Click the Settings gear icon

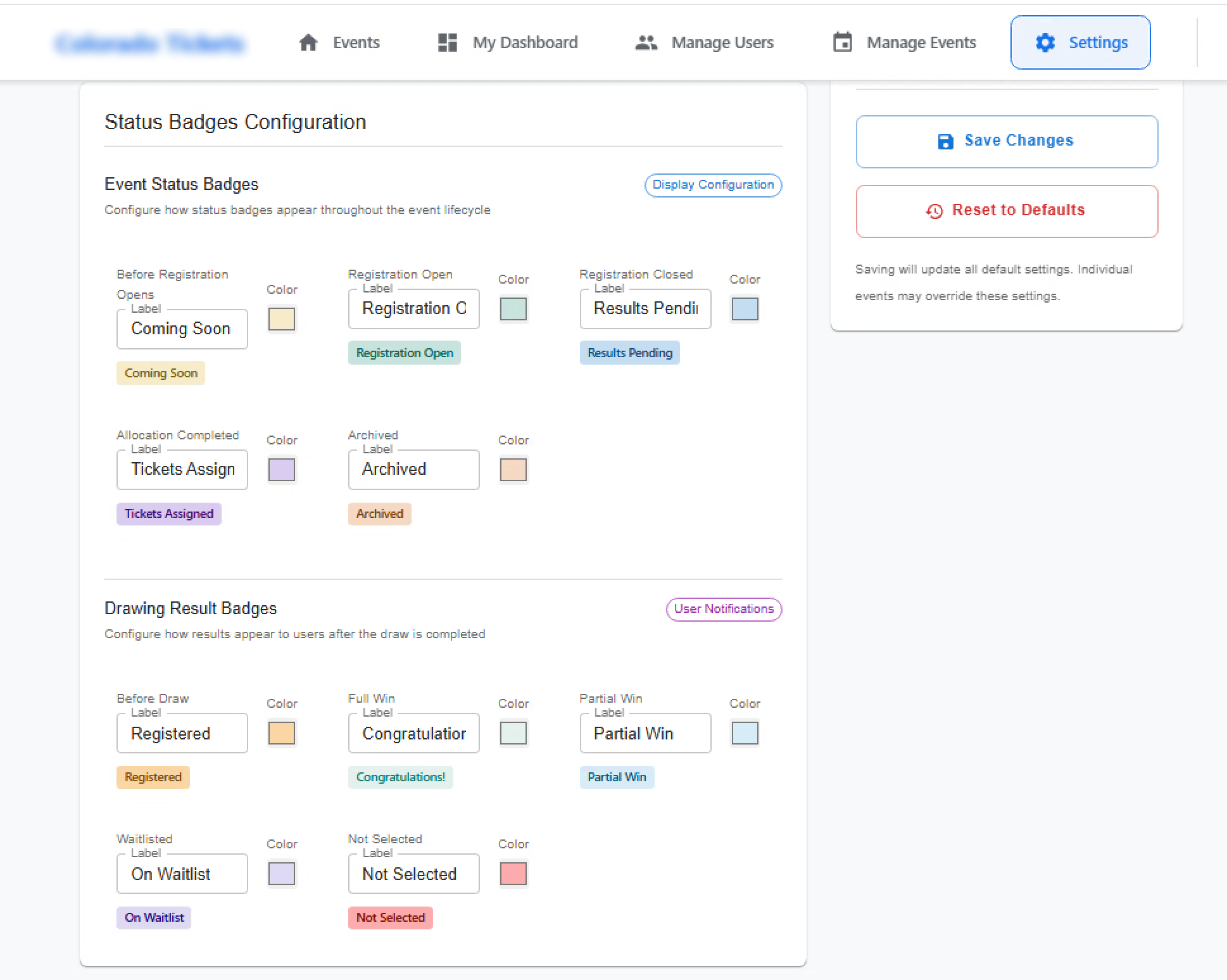click(1045, 42)
